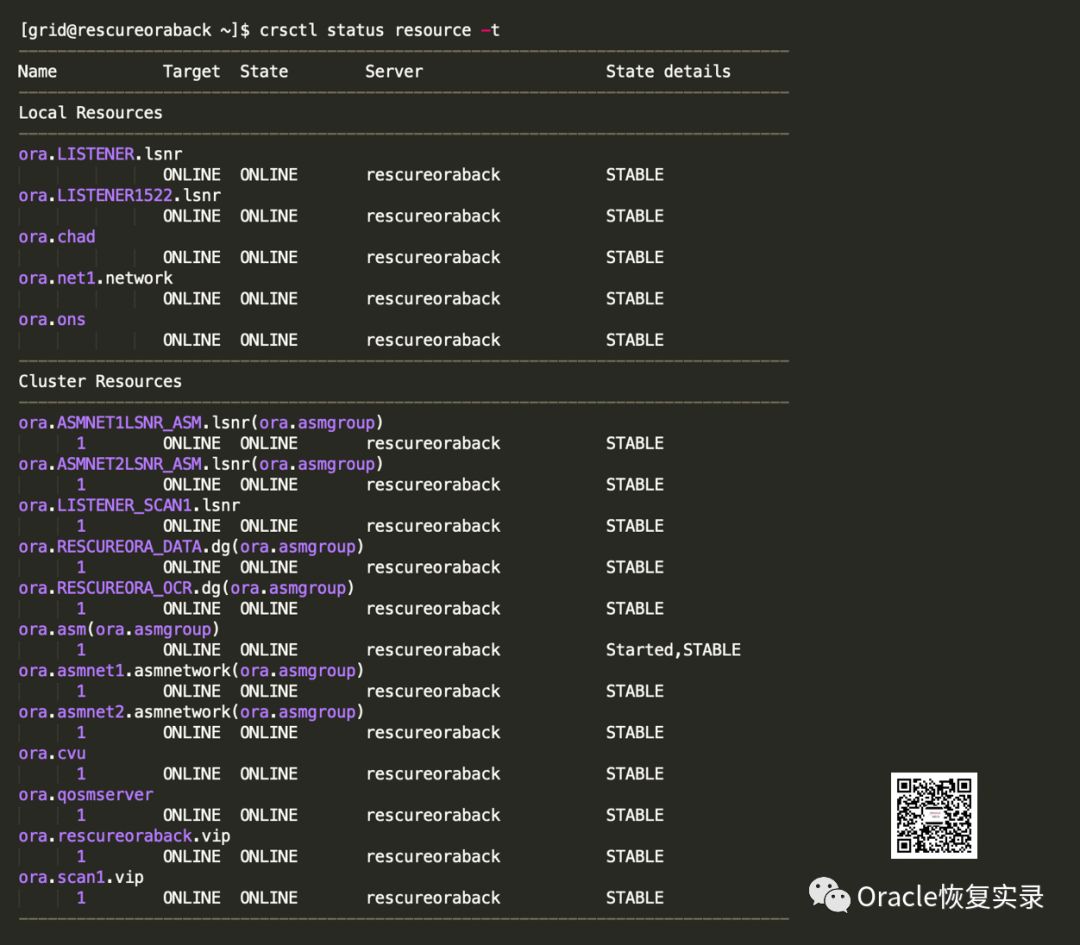1080x945 pixels.
Task: Select the ora.net1.network resource entry
Action: 95,278
